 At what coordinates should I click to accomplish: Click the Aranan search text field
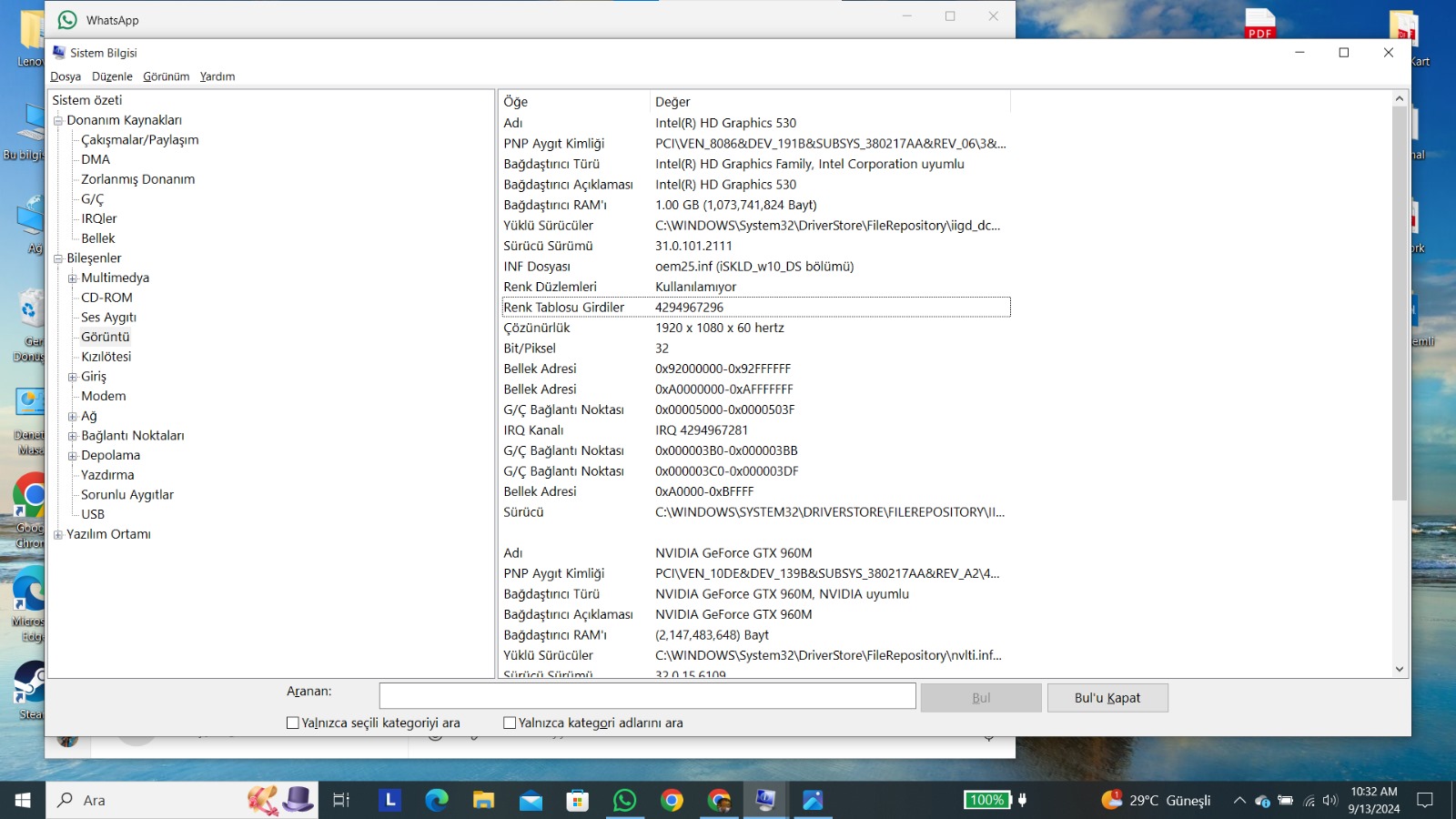click(648, 695)
